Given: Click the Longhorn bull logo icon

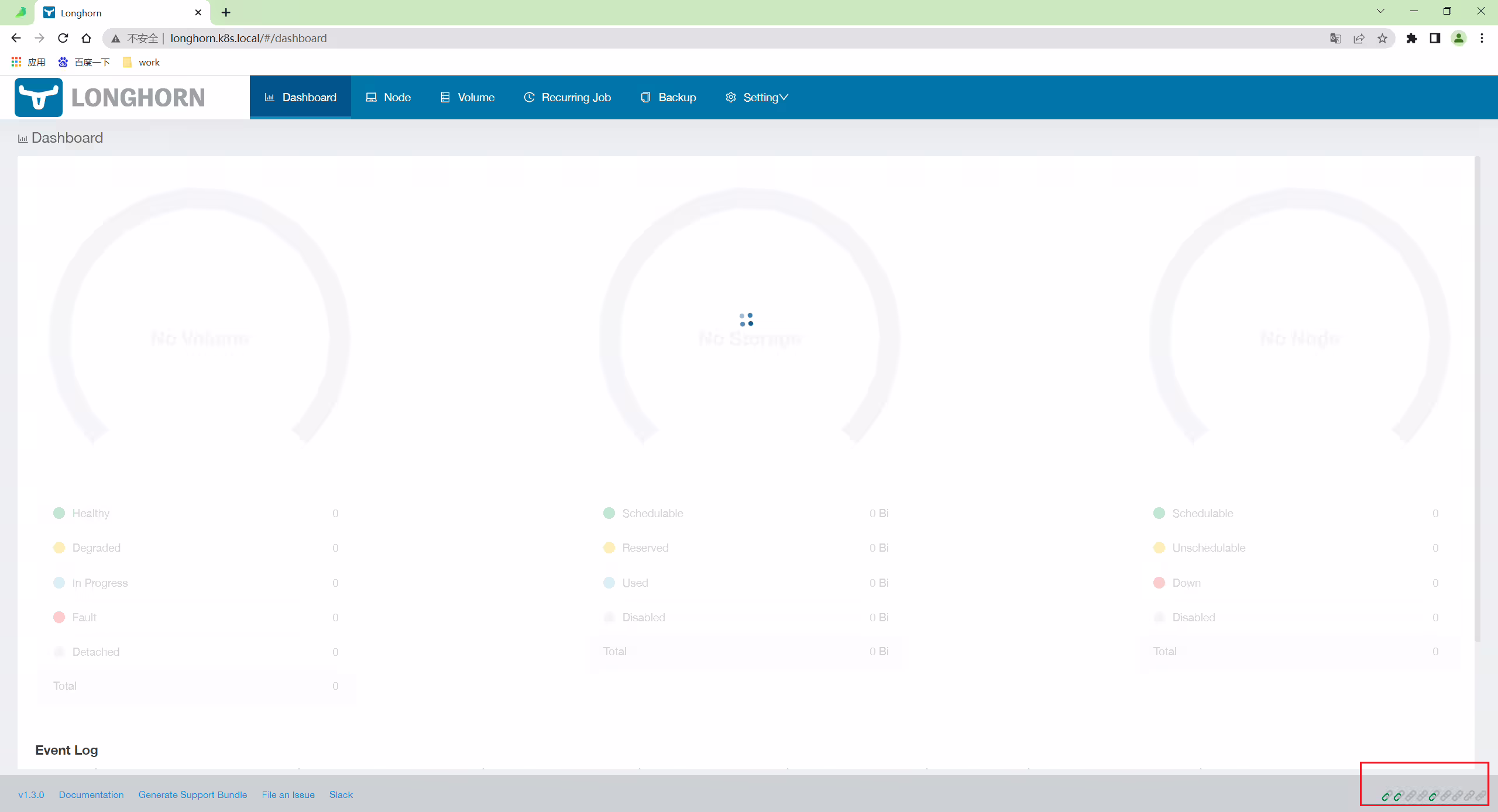Looking at the screenshot, I should click(39, 97).
